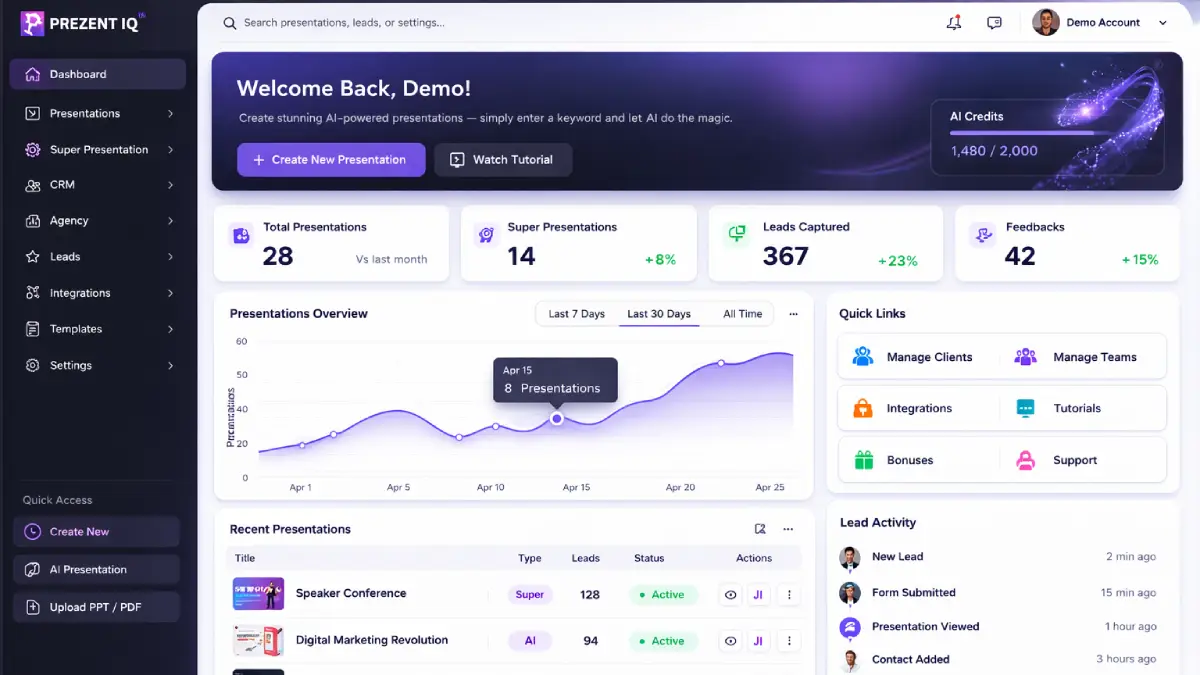Open the Demo Account dropdown arrow

click(x=1162, y=23)
